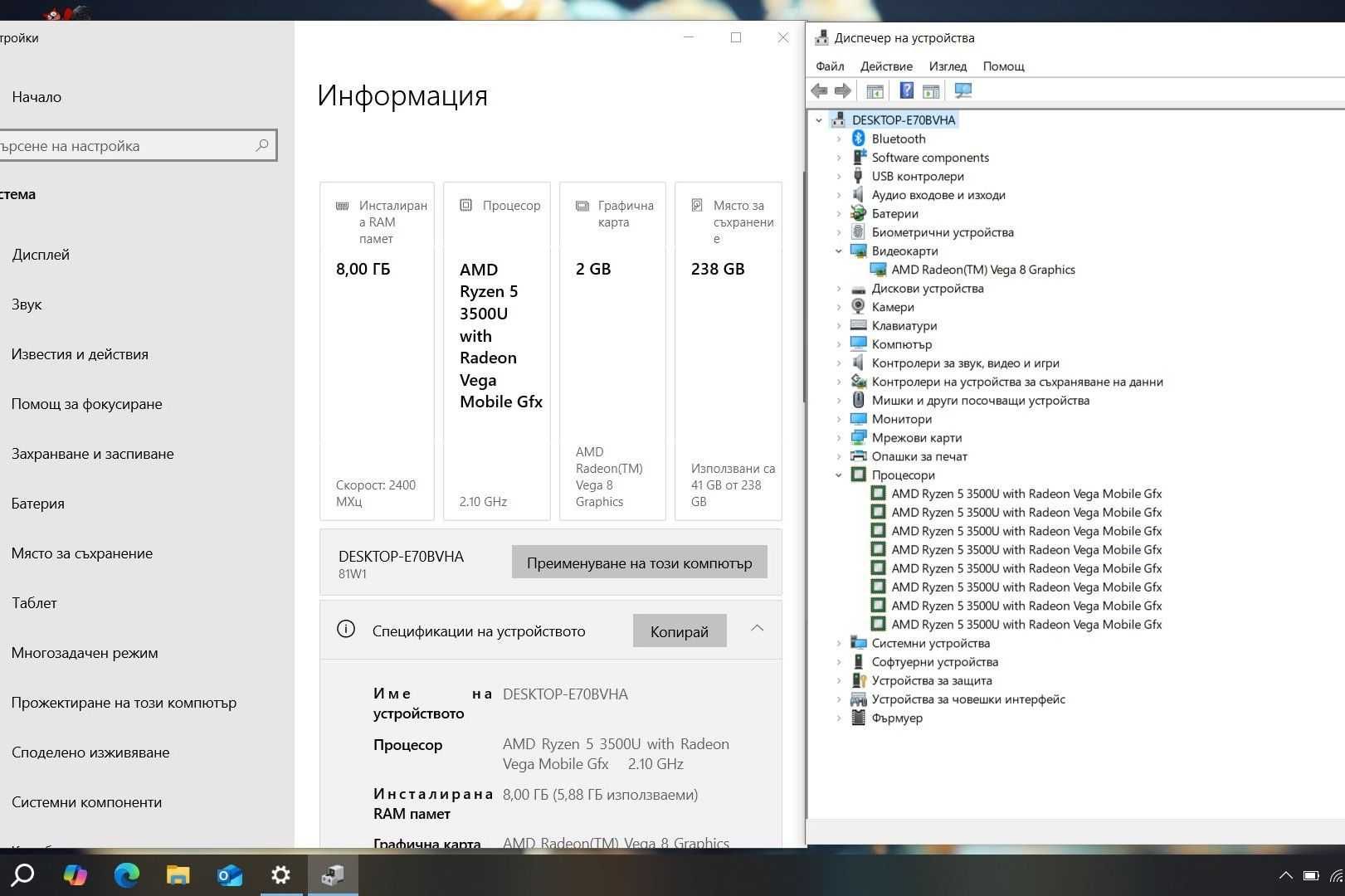Collapse the Процесори node arrow
This screenshot has width=1345, height=896.
839,475
